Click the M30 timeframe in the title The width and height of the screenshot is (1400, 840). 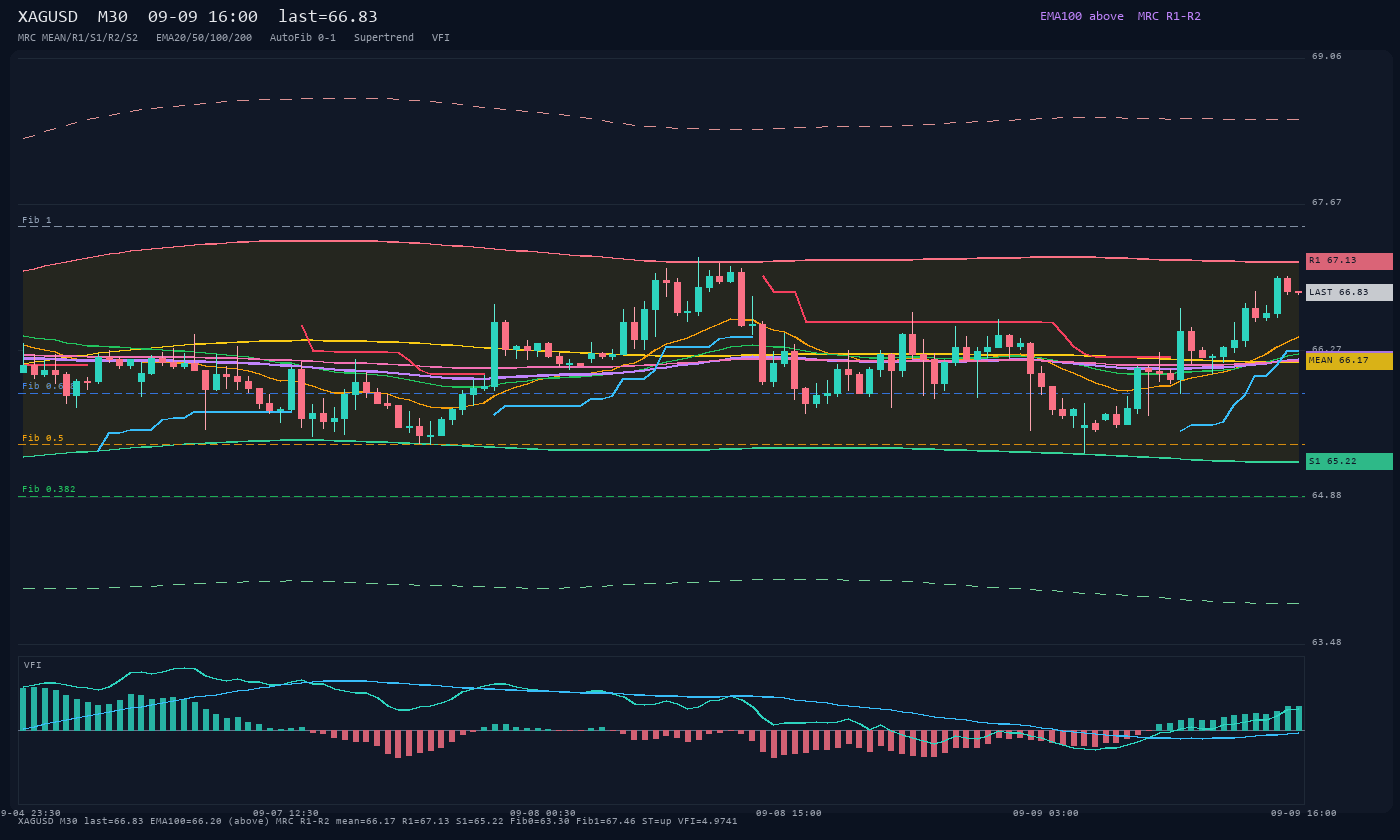point(113,16)
